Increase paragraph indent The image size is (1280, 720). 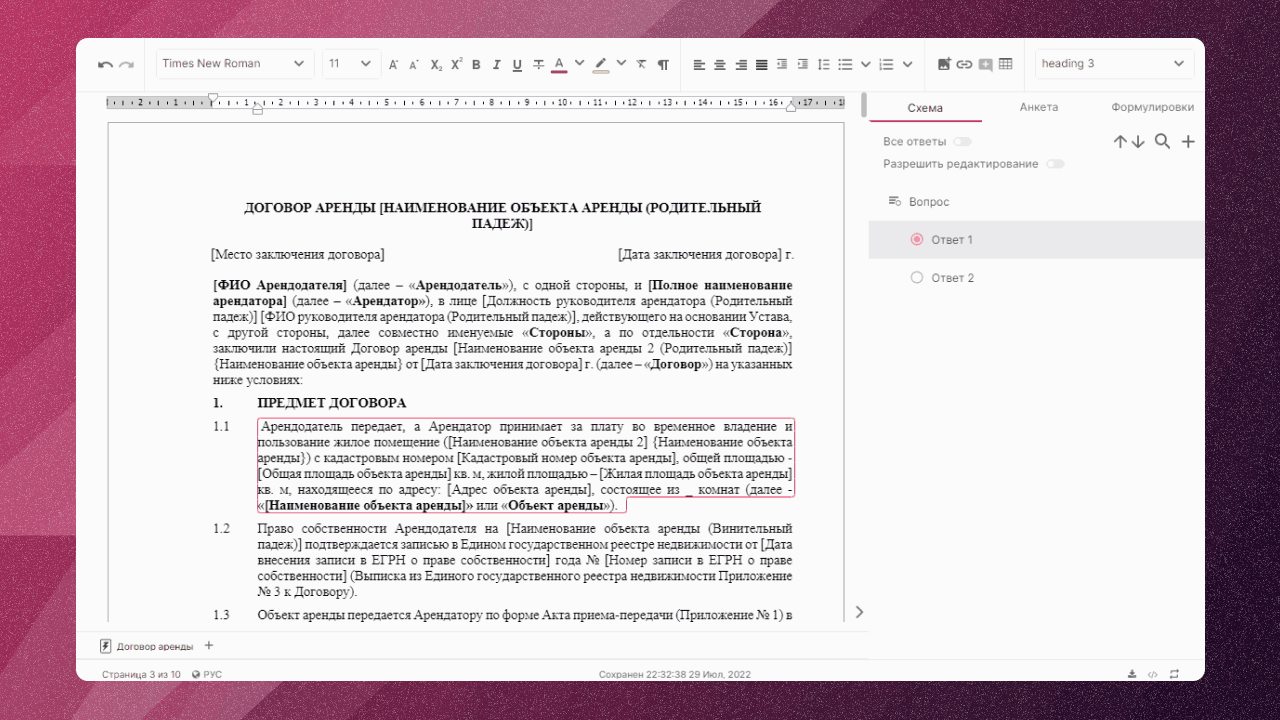[x=803, y=64]
